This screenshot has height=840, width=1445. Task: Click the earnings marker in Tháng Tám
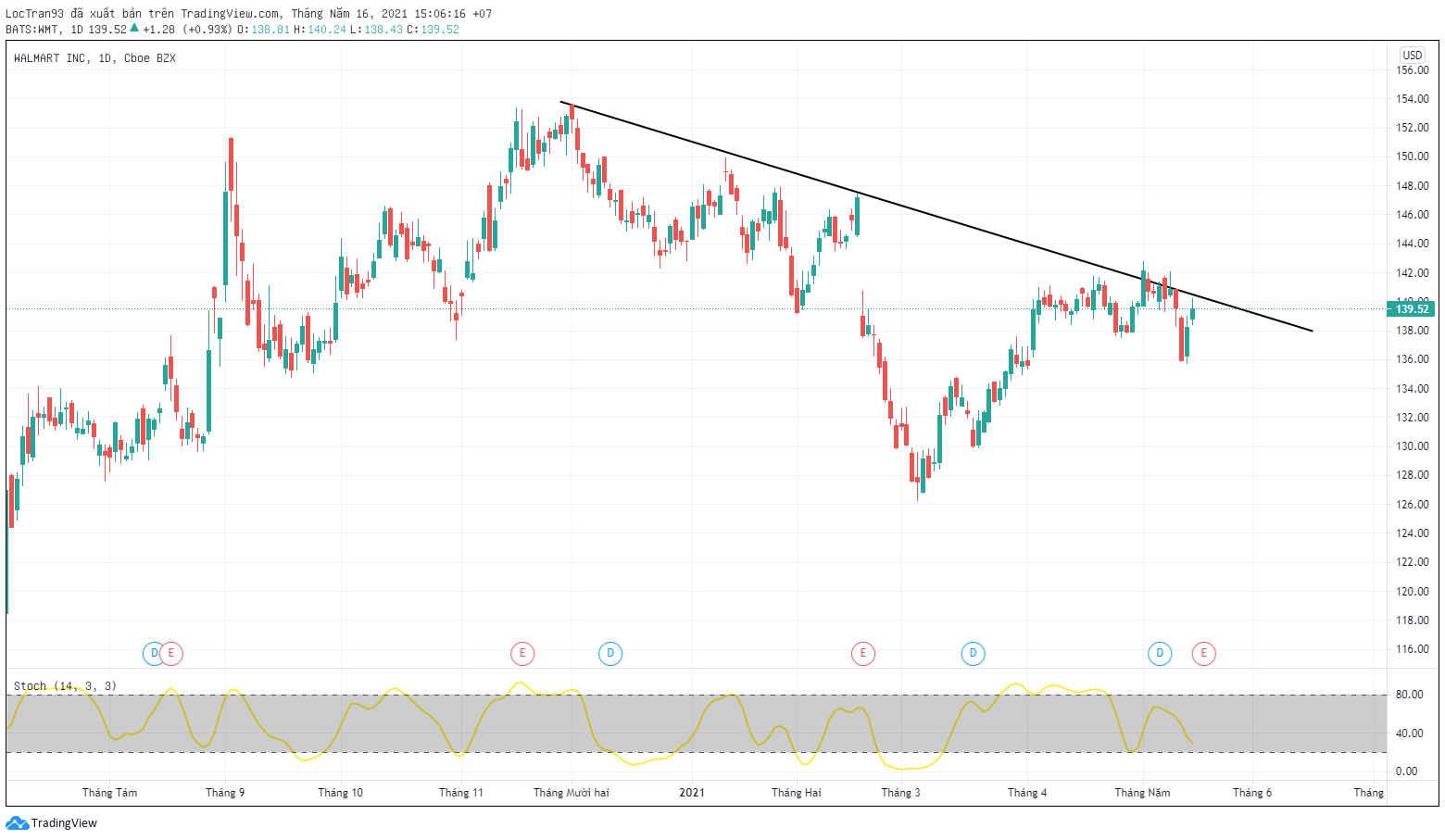171,654
